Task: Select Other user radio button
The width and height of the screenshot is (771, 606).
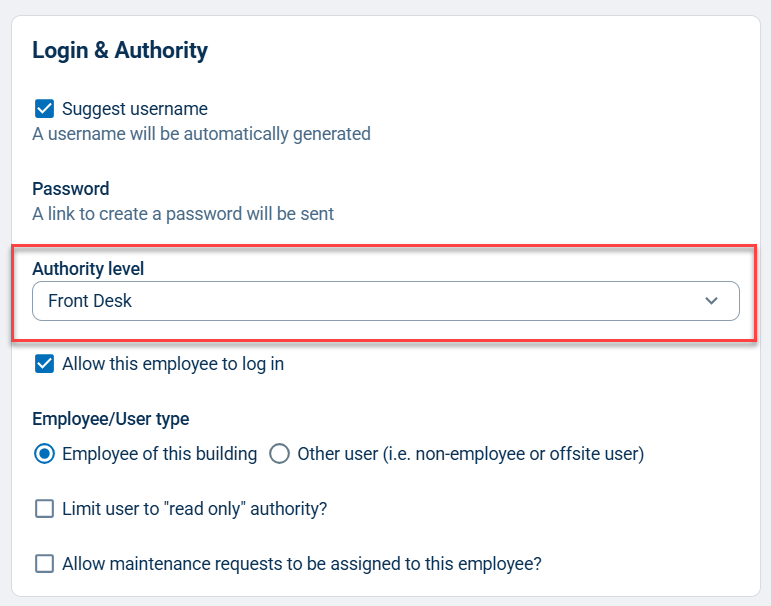Action: (x=279, y=454)
